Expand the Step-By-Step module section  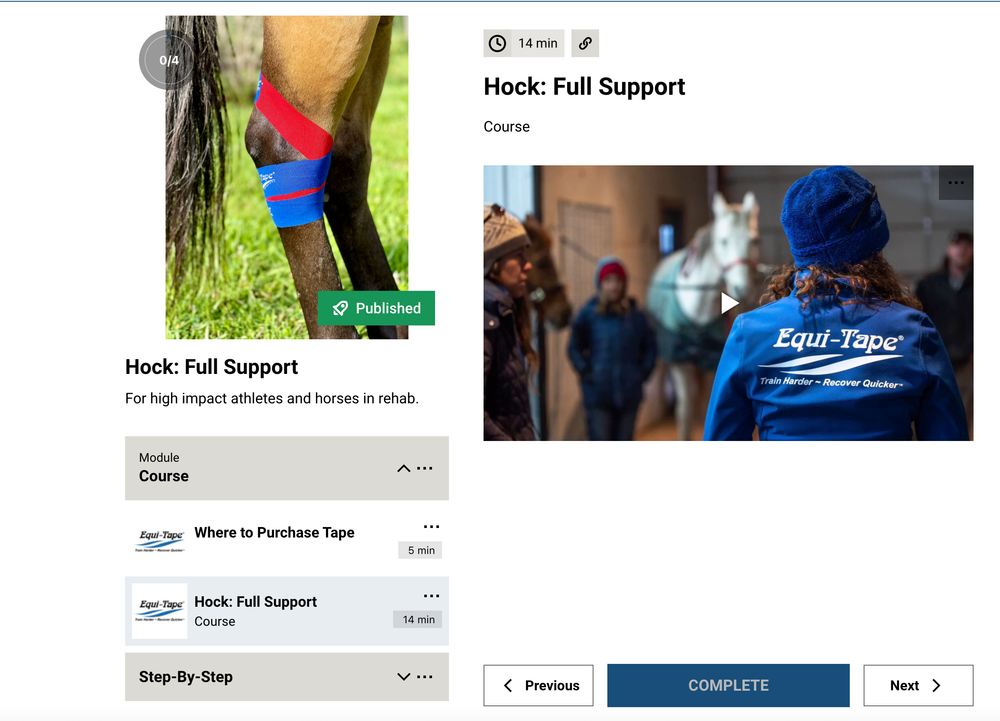[403, 677]
